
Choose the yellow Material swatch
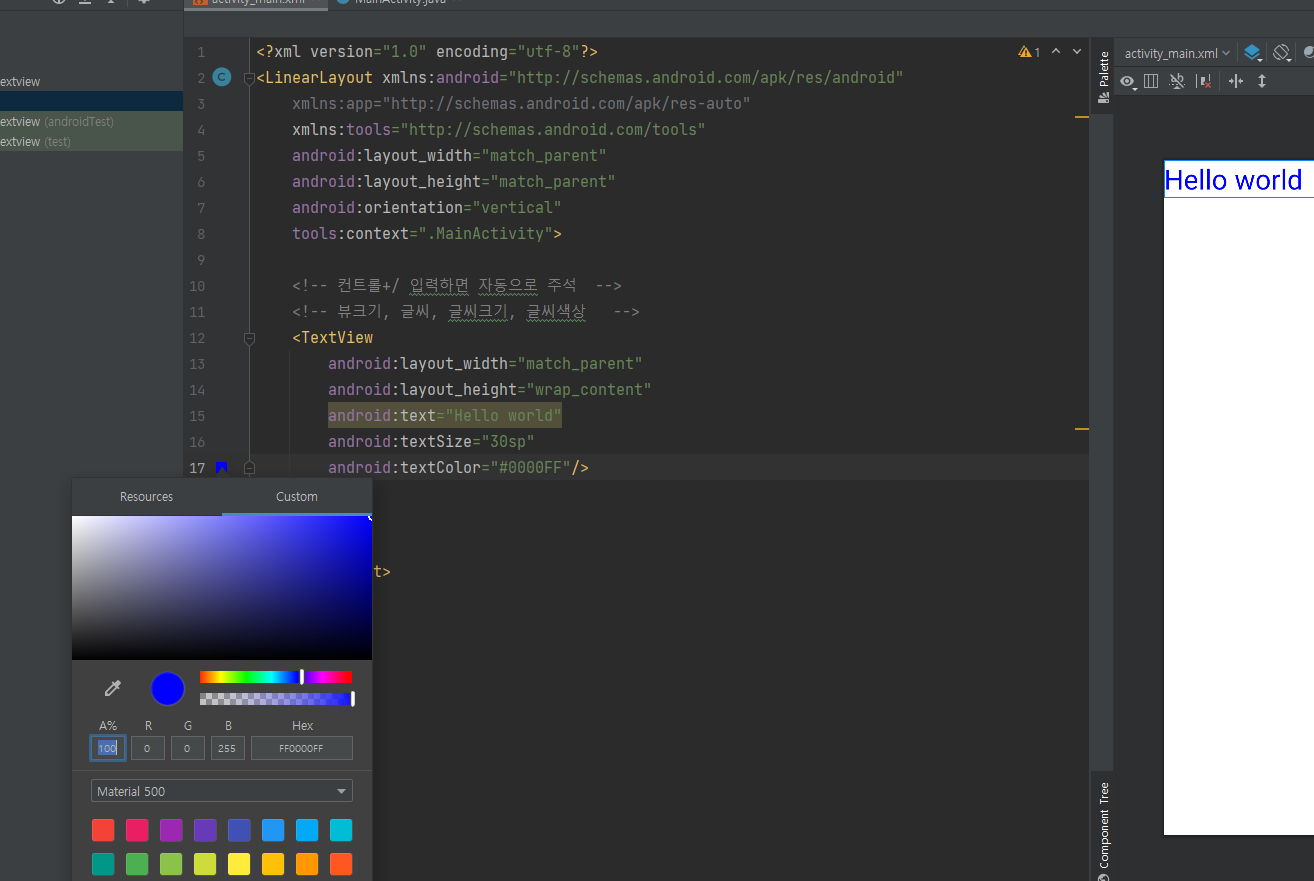[239, 864]
